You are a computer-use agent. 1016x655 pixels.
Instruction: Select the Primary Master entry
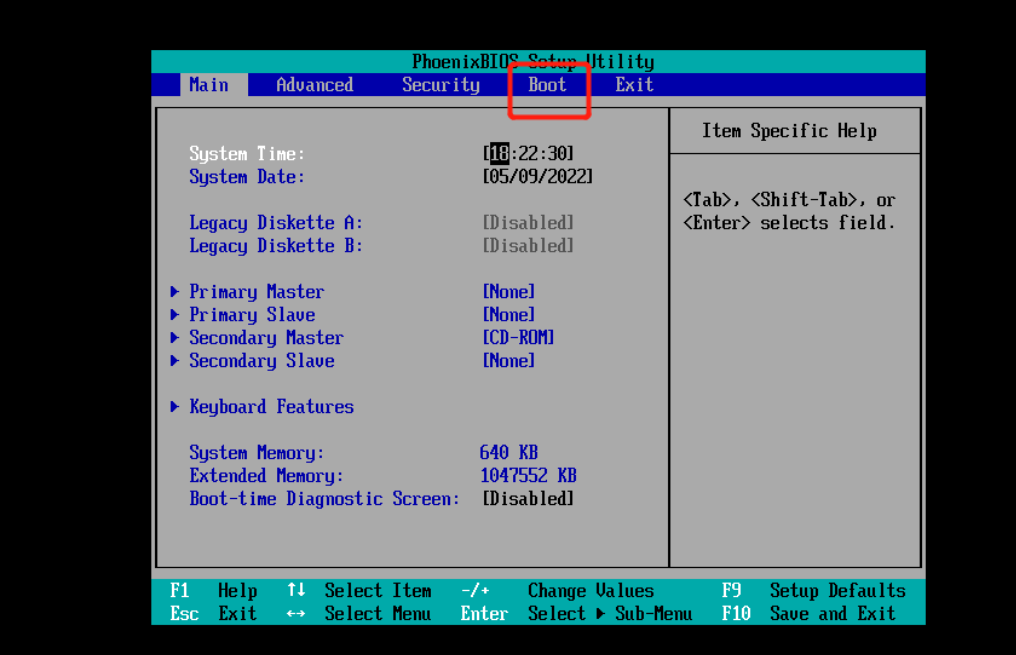tap(257, 292)
